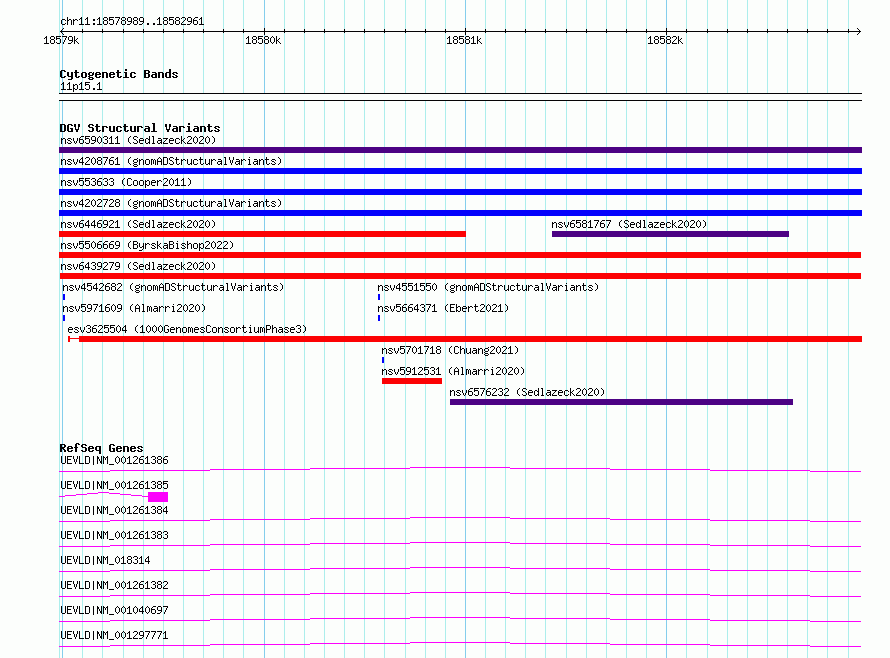
Task: Open the nsv6581767 Sedlazeck2020 purple bar
Action: (x=670, y=234)
